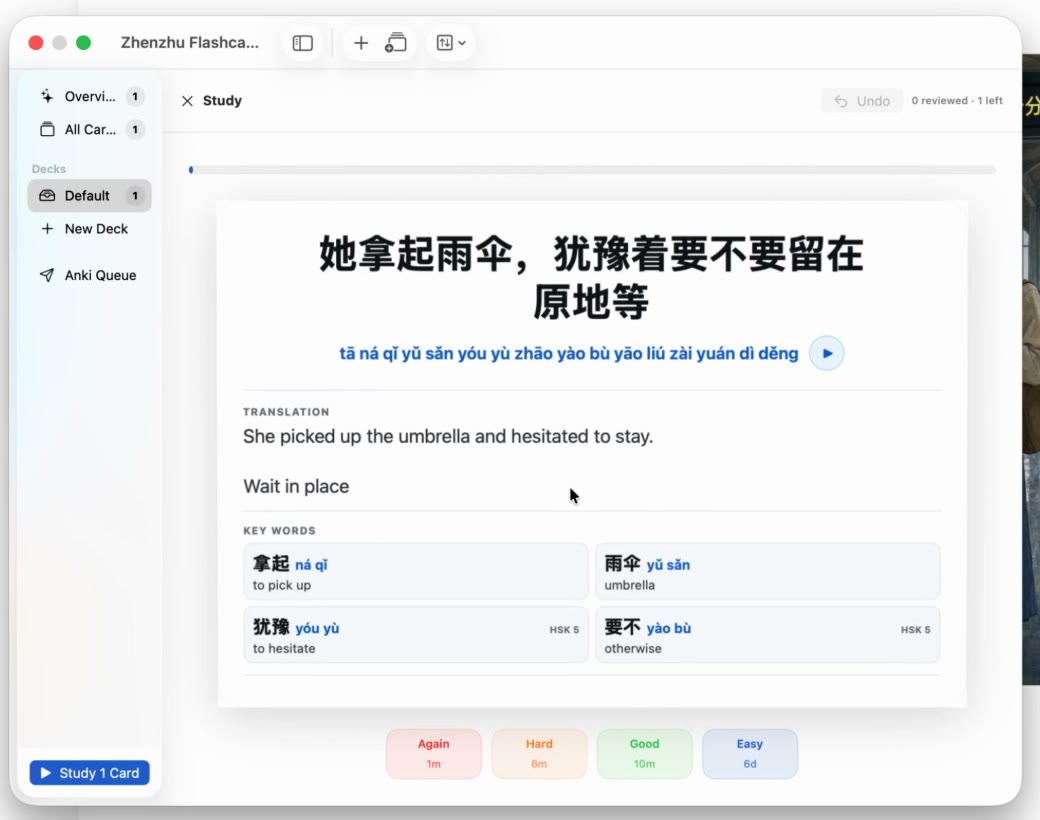
Task: Click the Zhenzhu Flashcards window title
Action: 190,42
